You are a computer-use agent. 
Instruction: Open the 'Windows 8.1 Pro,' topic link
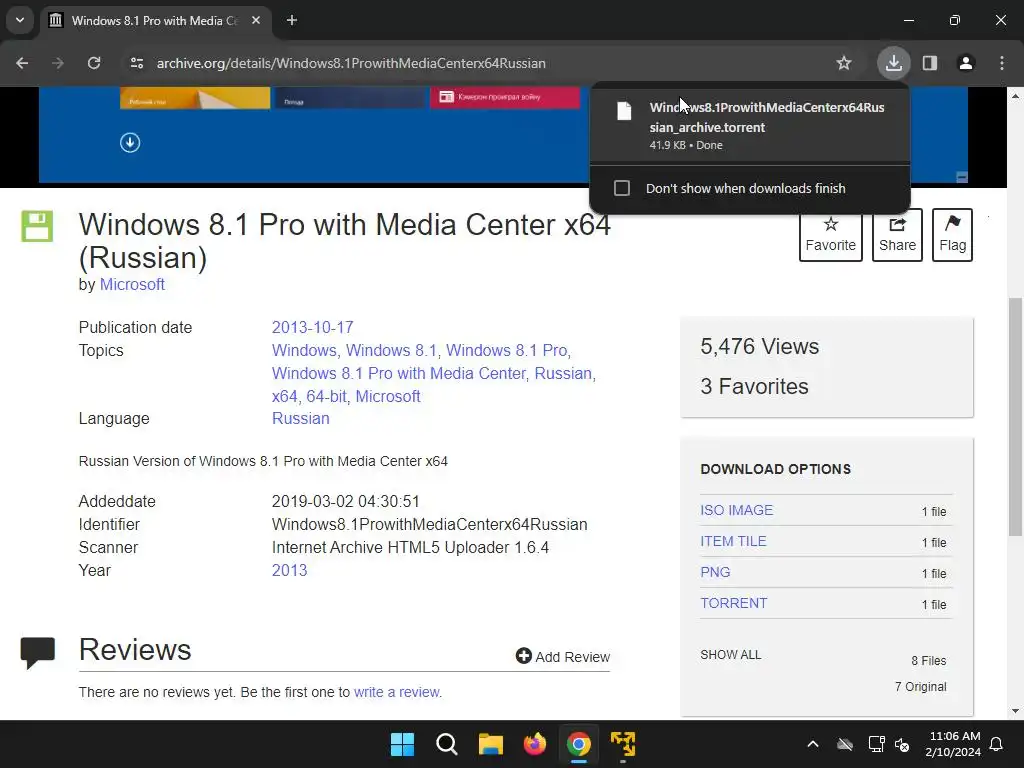508,350
